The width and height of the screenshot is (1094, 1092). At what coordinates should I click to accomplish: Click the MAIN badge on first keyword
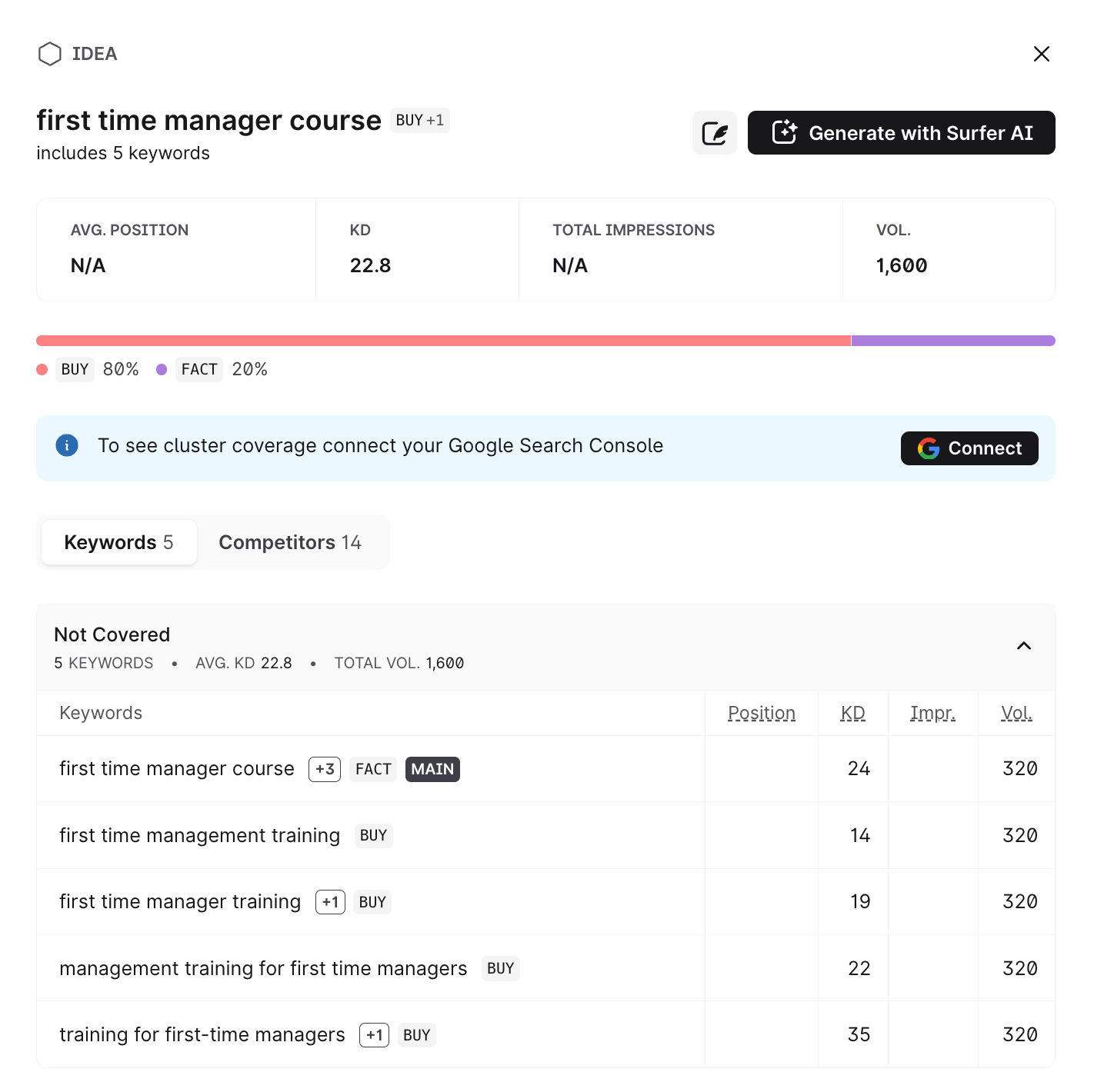432,769
